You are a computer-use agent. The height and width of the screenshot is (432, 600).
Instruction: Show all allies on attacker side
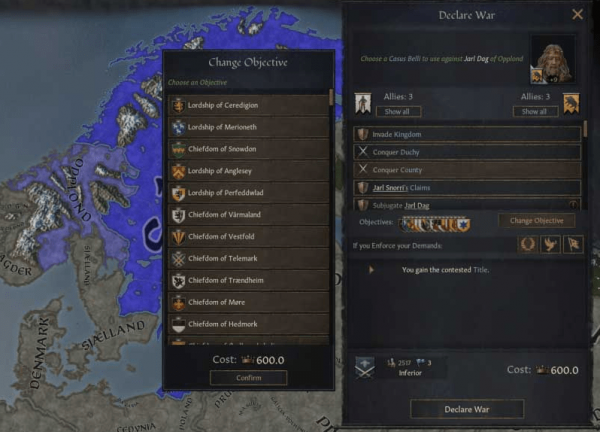pos(398,111)
